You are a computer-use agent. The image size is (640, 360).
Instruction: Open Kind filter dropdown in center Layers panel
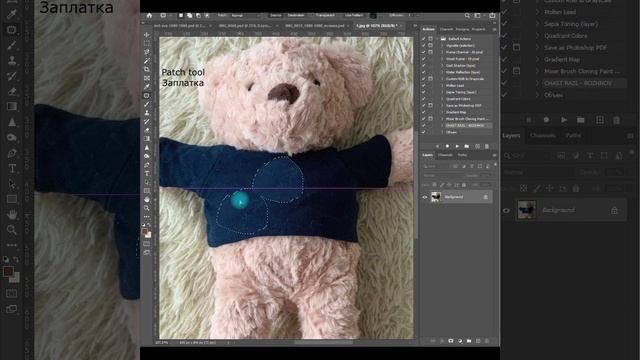click(x=437, y=166)
